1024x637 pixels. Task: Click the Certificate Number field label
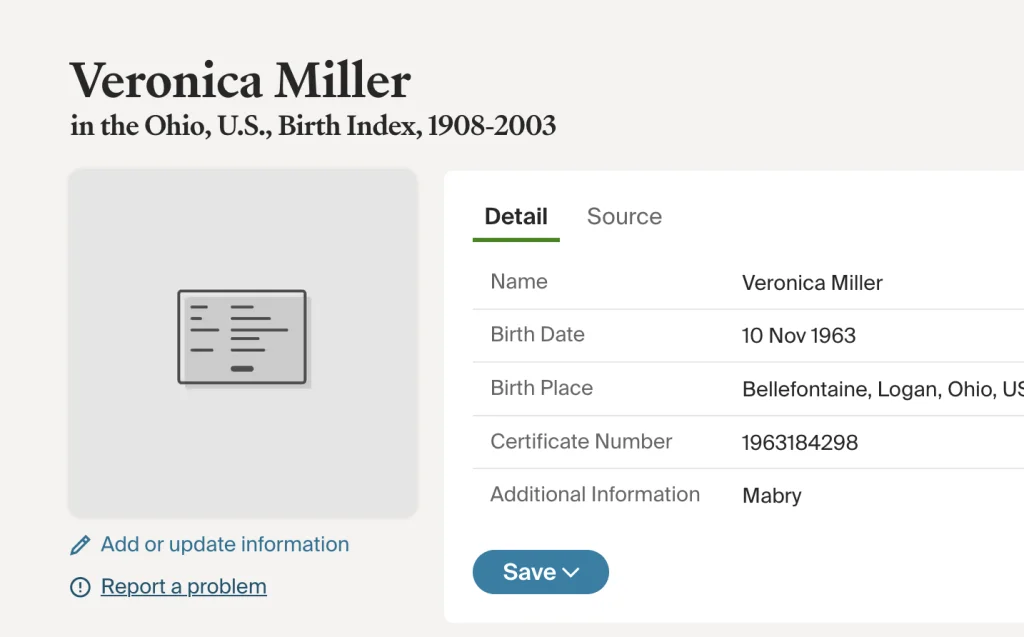(x=581, y=441)
